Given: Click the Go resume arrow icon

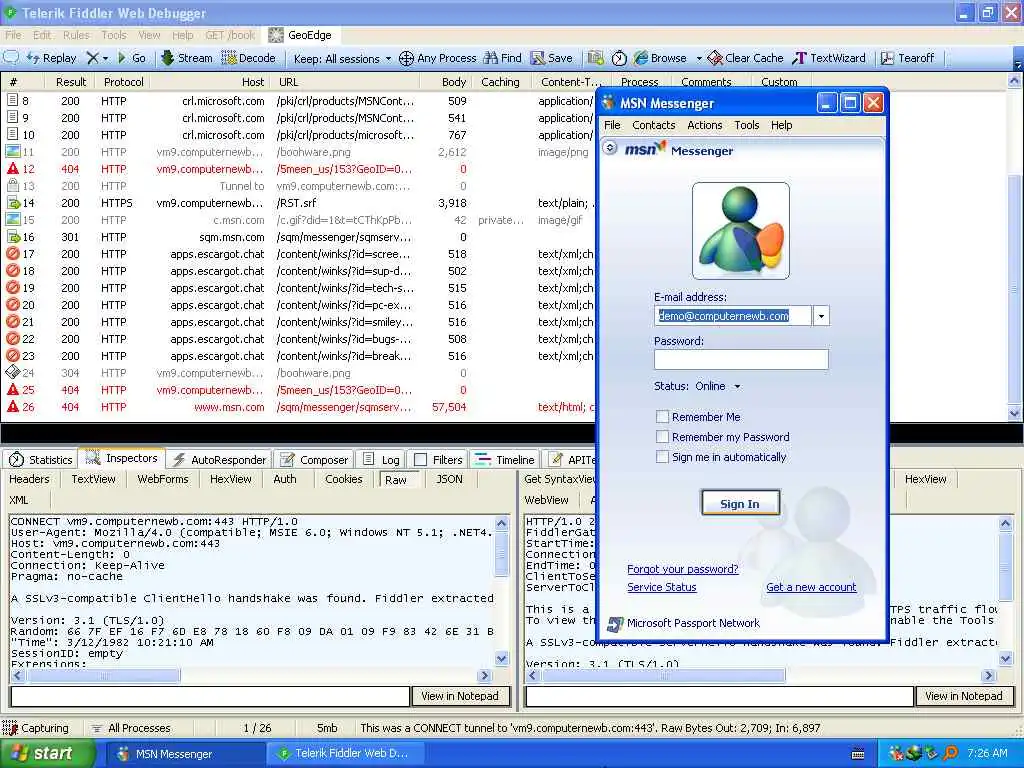Looking at the screenshot, I should pyautogui.click(x=121, y=58).
